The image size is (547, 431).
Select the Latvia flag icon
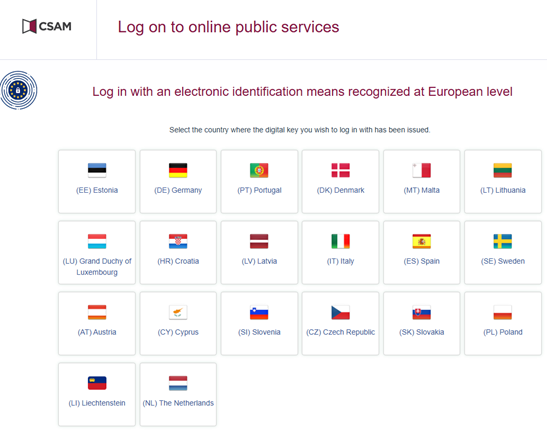coord(259,241)
